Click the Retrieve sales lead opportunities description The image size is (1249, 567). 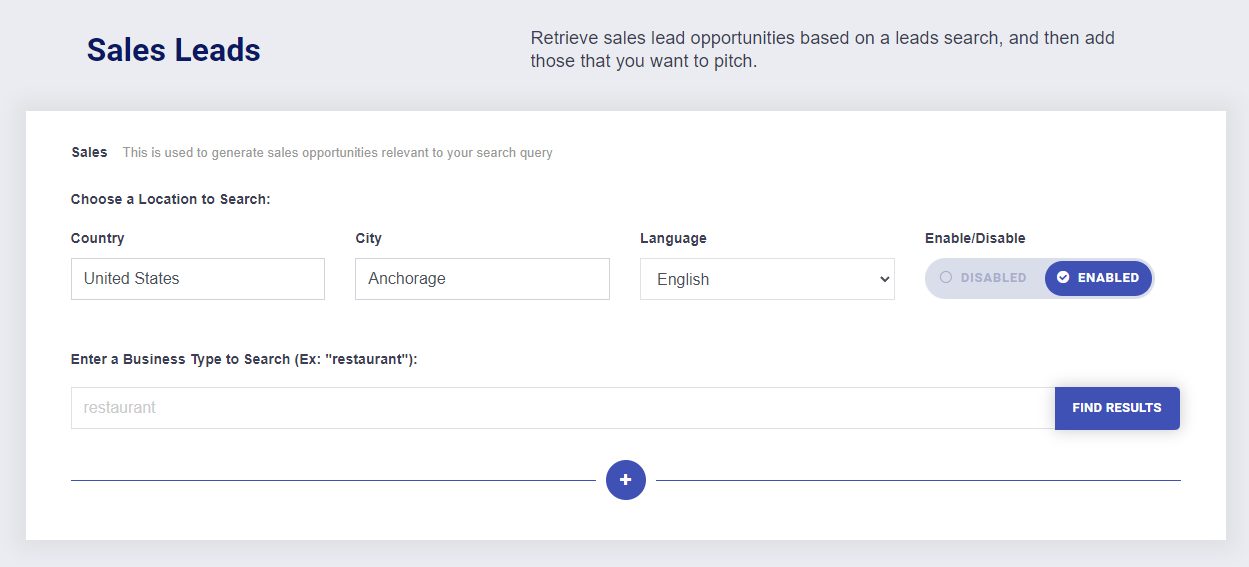point(822,50)
